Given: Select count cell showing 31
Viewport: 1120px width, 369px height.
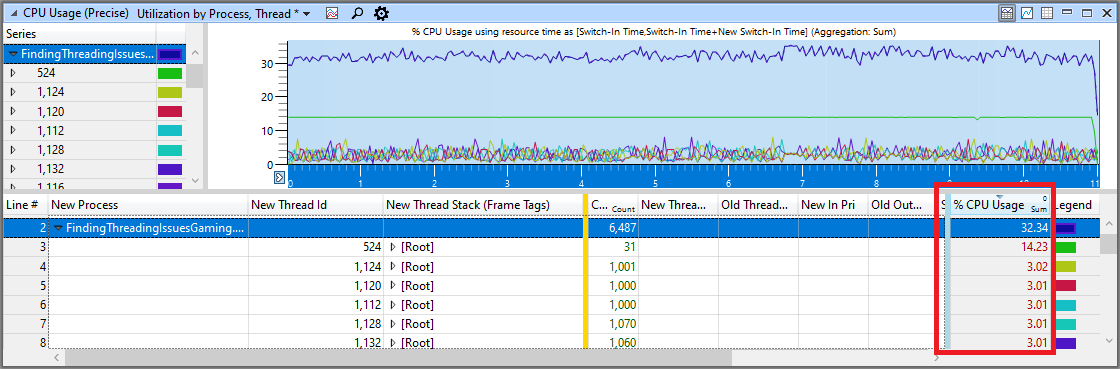Looking at the screenshot, I should pyautogui.click(x=613, y=248).
